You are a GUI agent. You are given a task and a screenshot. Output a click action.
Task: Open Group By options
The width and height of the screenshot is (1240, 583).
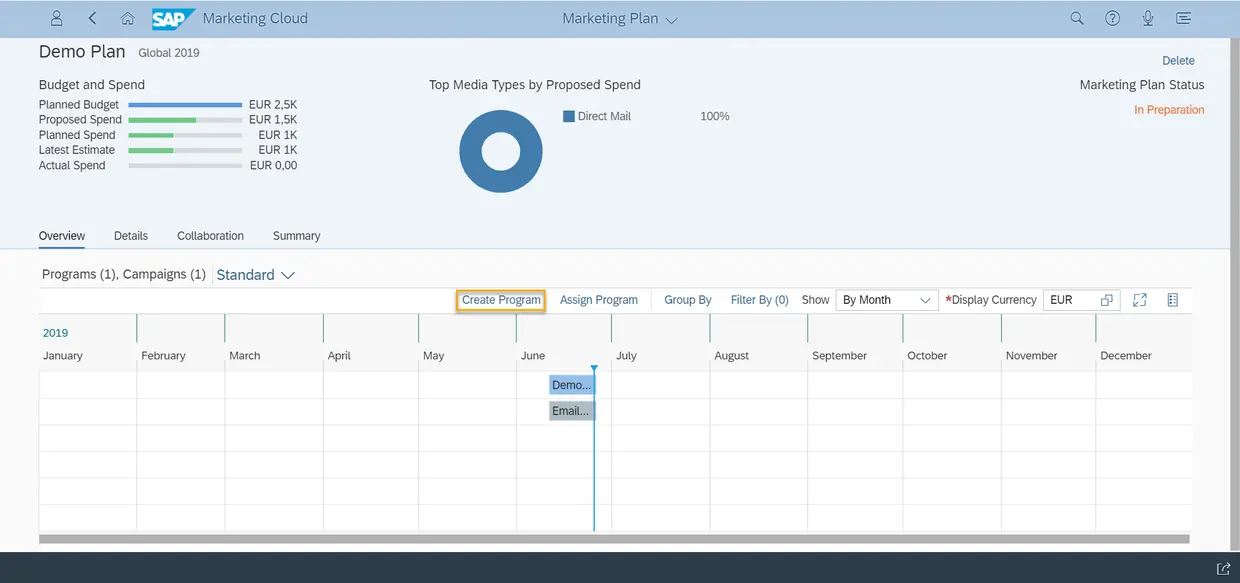click(x=688, y=300)
